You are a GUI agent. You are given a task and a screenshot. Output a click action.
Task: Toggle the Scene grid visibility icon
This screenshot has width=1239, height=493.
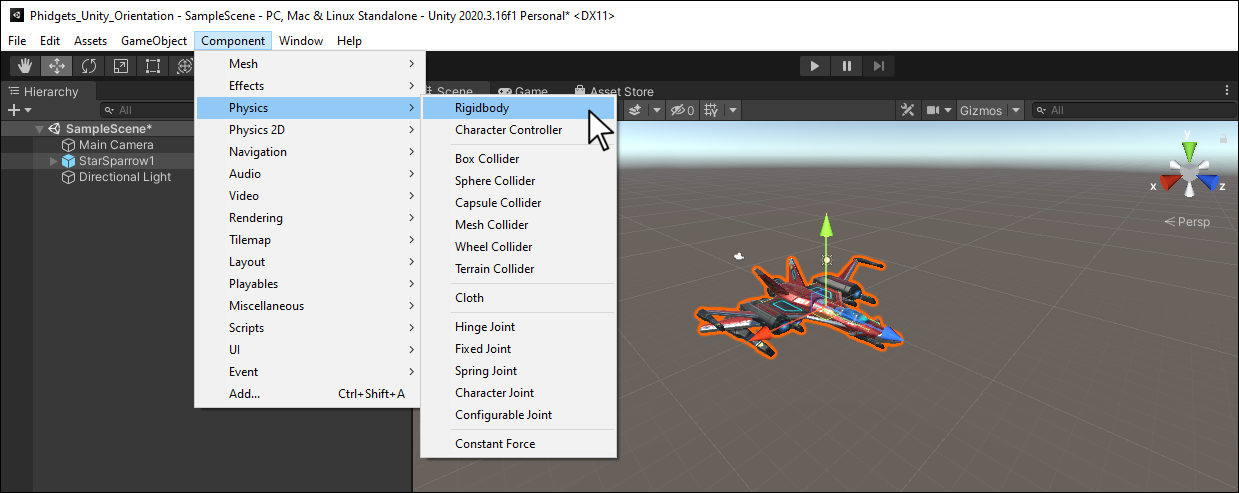pos(711,110)
